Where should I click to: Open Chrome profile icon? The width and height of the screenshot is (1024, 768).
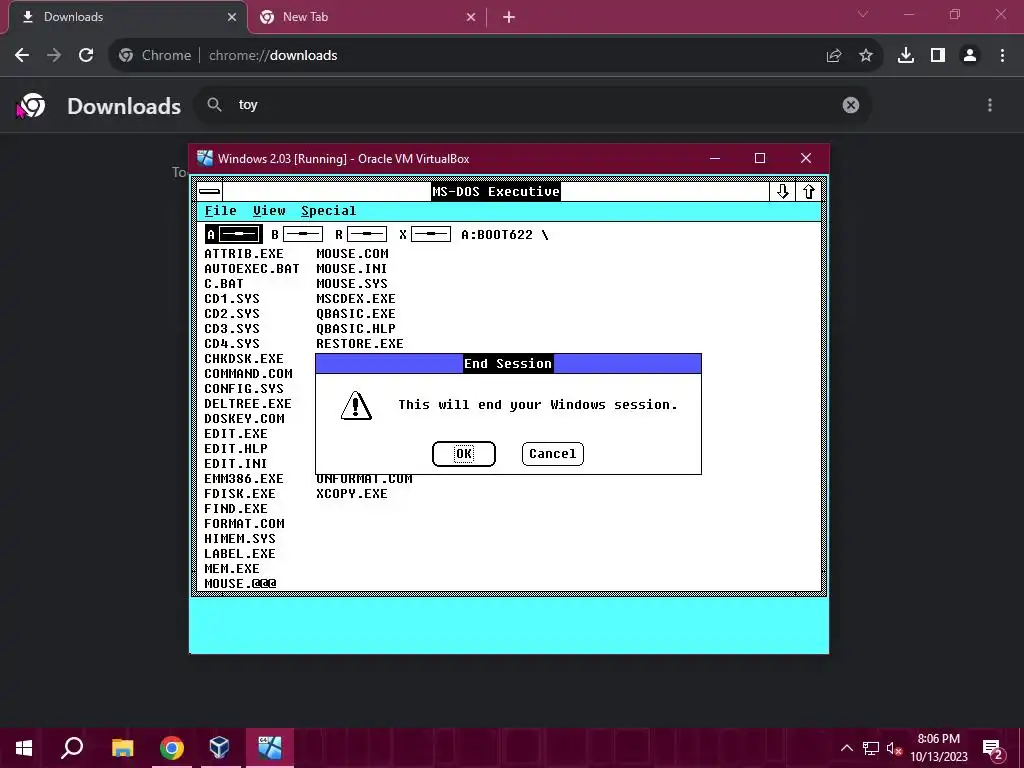point(970,56)
